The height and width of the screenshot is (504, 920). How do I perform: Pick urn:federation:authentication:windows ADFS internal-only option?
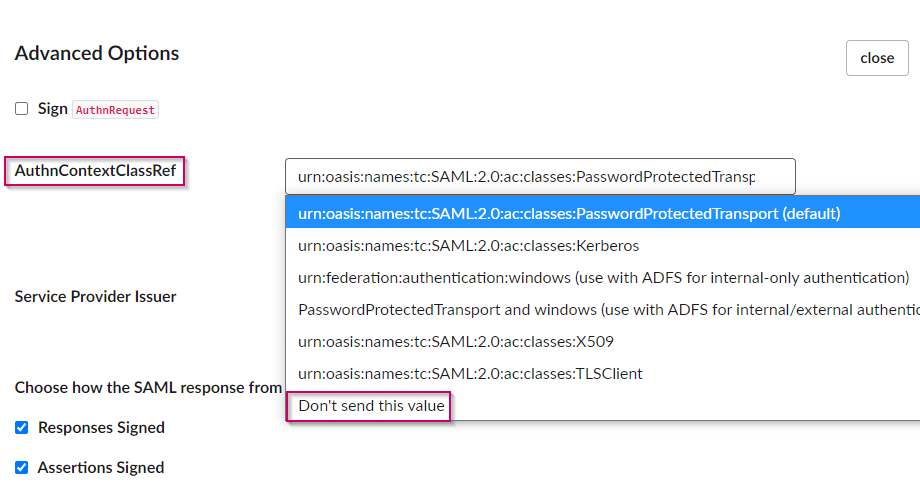[x=603, y=277]
